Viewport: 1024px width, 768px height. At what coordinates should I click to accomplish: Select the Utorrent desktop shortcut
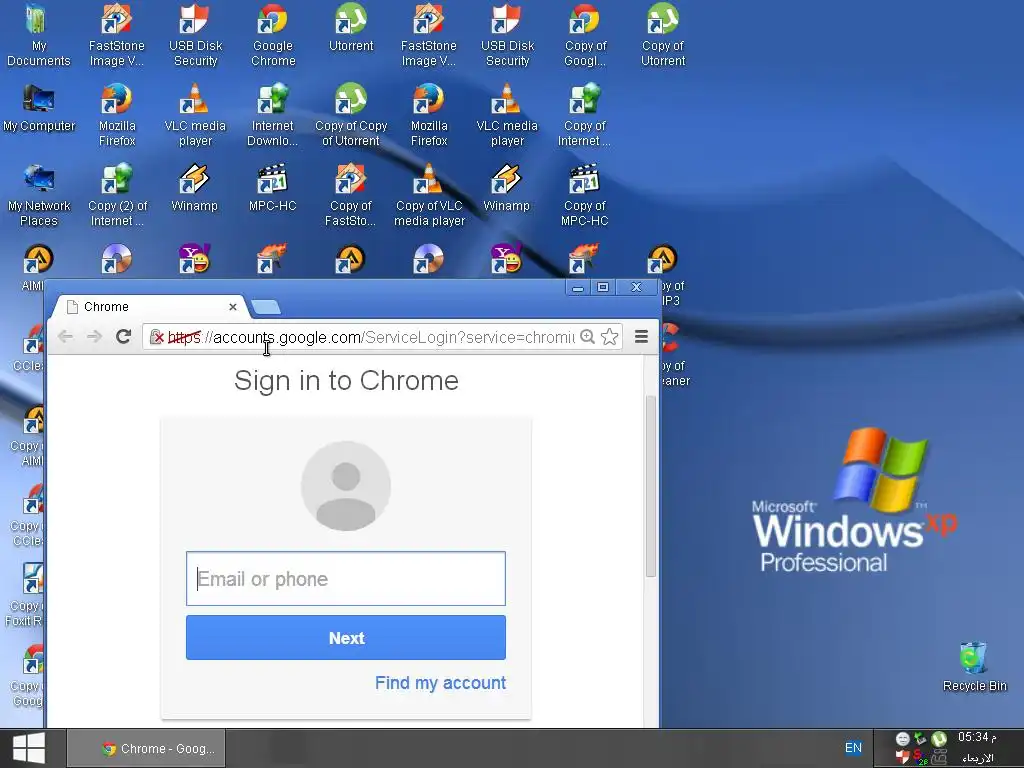tap(351, 28)
